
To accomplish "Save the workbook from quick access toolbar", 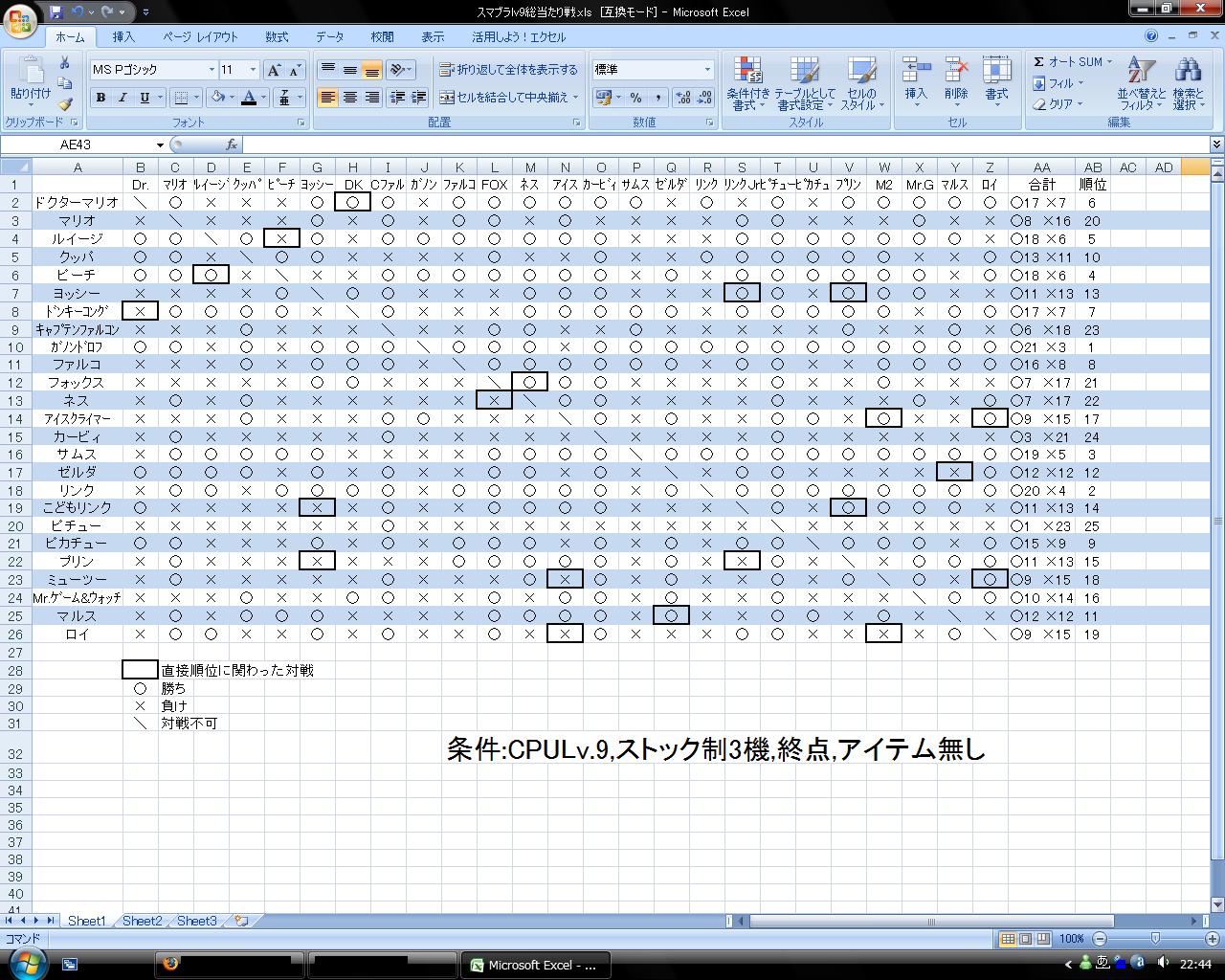I will tap(56, 11).
